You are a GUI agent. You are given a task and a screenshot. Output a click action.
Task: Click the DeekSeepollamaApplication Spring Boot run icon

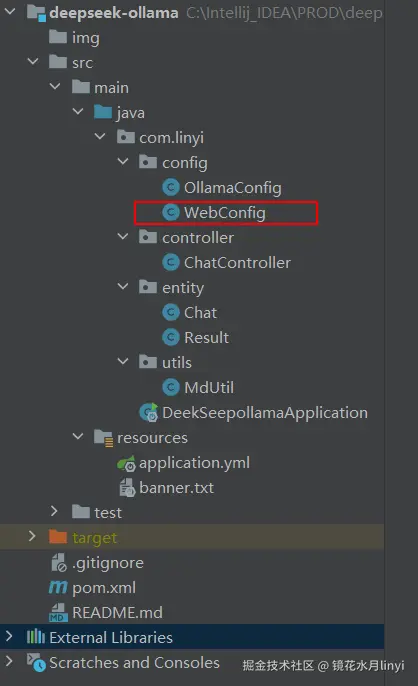(149, 413)
